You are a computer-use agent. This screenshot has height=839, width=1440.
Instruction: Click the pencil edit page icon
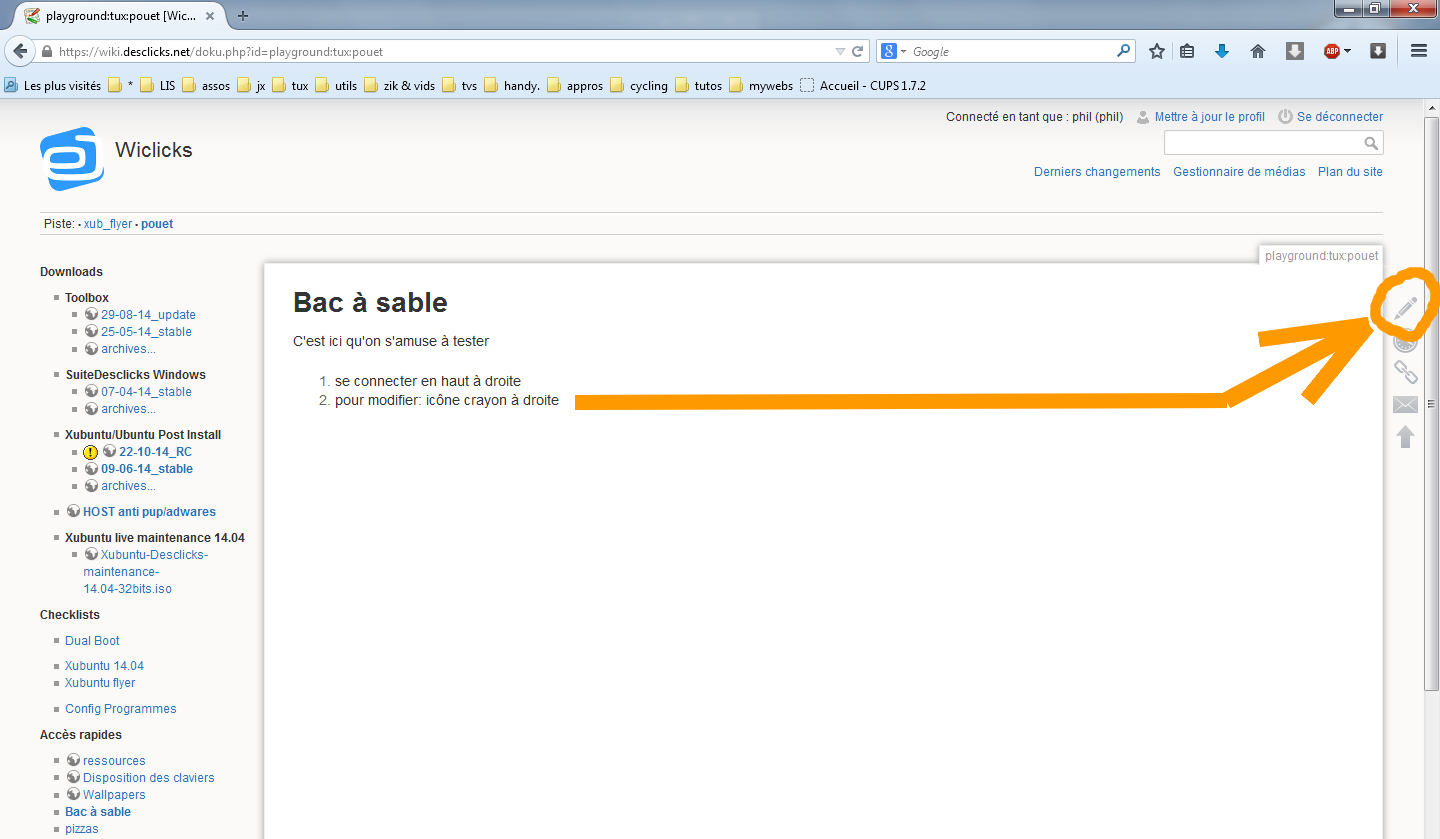[1405, 308]
